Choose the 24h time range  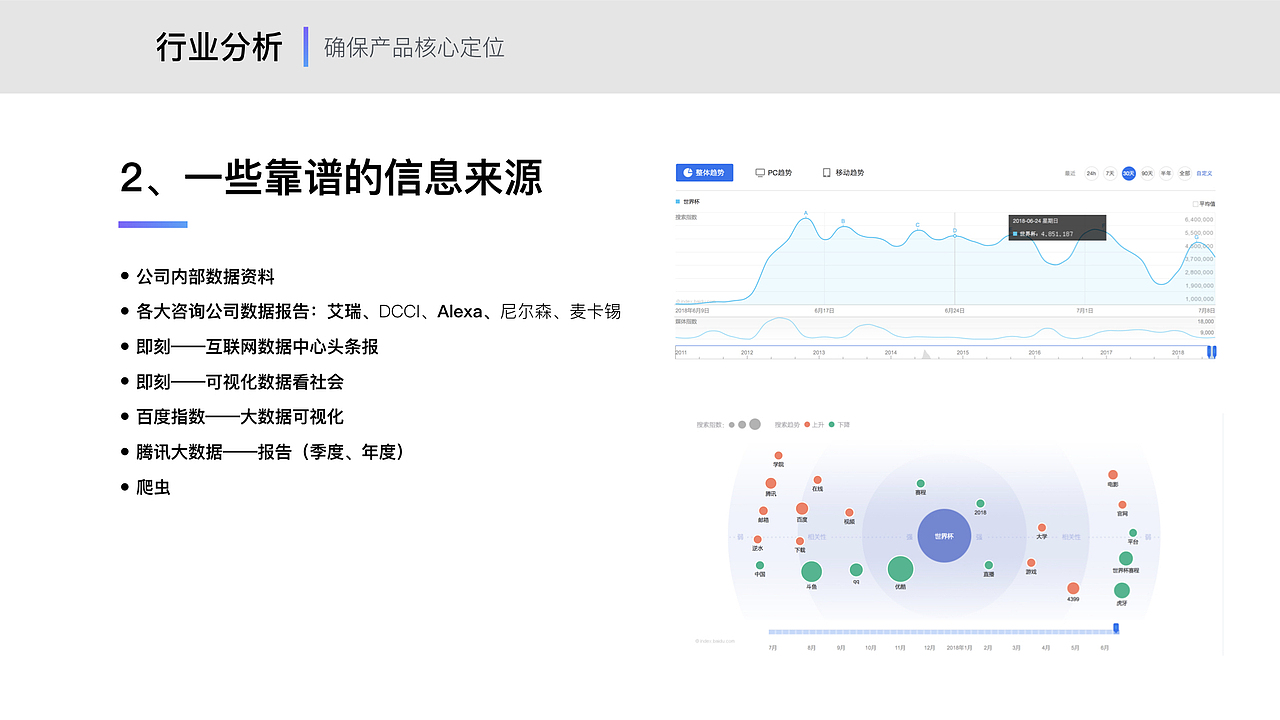1091,173
